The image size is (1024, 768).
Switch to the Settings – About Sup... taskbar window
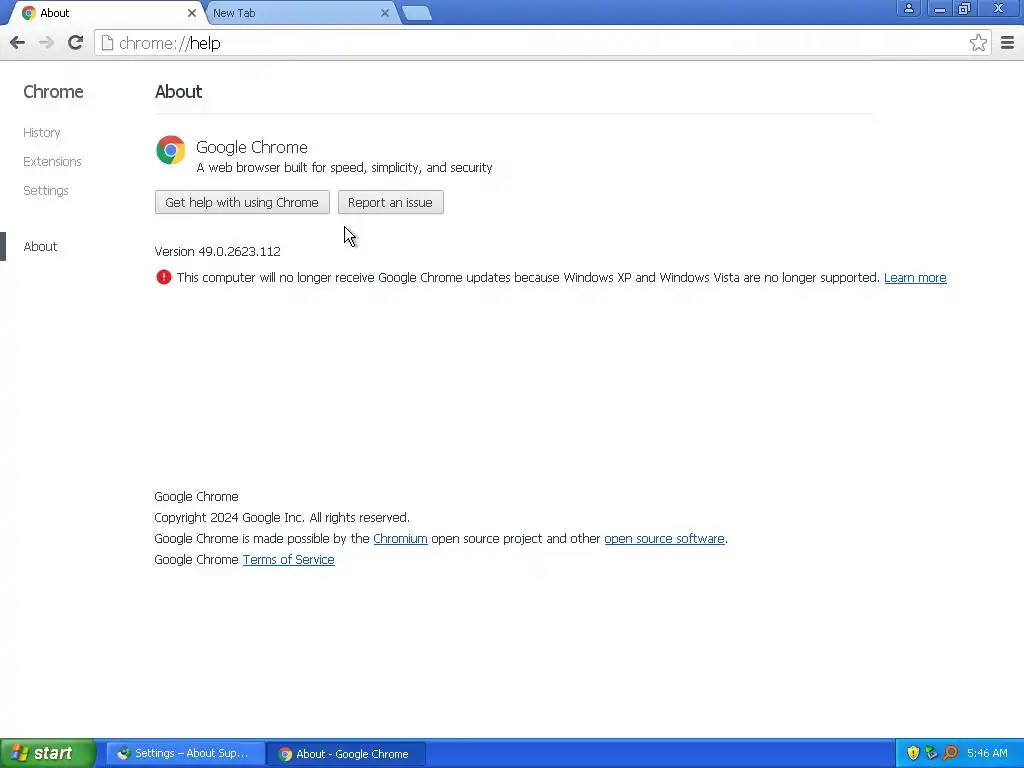[x=185, y=754]
